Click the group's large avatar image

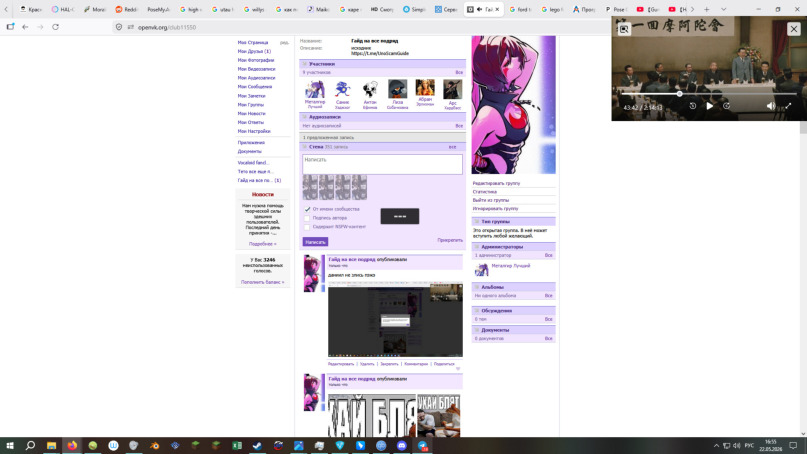click(514, 104)
